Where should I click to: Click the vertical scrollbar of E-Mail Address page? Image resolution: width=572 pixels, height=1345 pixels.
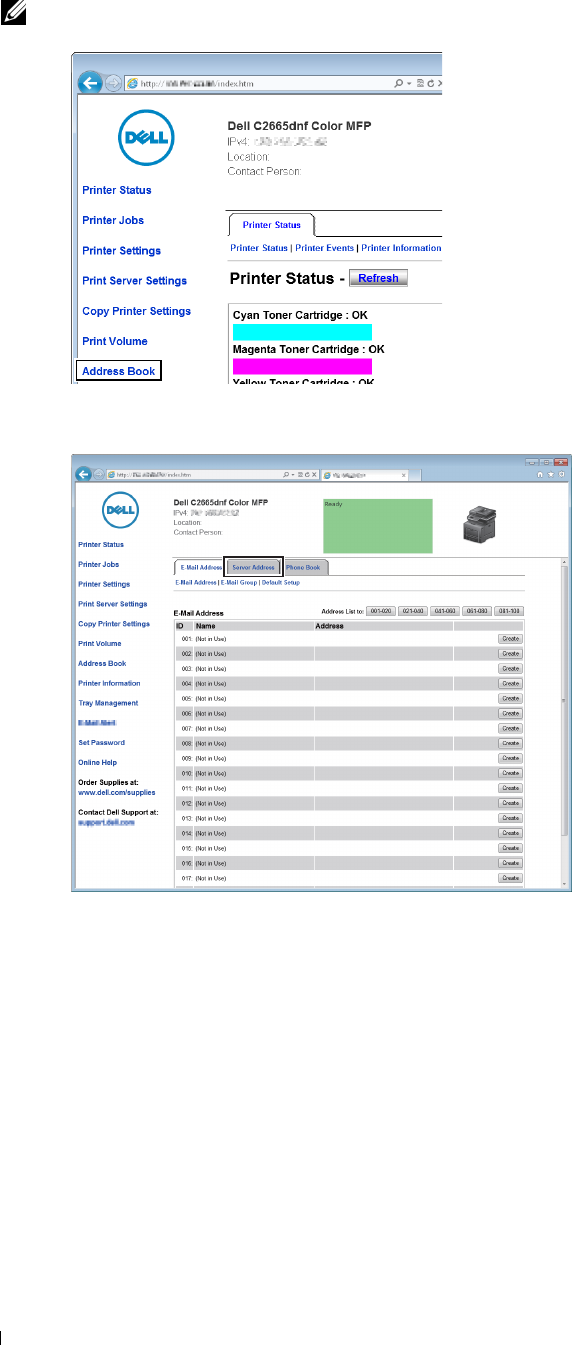pos(565,725)
